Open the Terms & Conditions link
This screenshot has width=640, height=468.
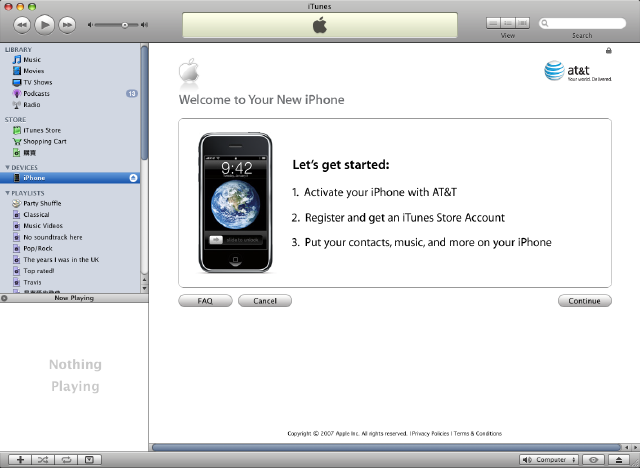point(478,433)
